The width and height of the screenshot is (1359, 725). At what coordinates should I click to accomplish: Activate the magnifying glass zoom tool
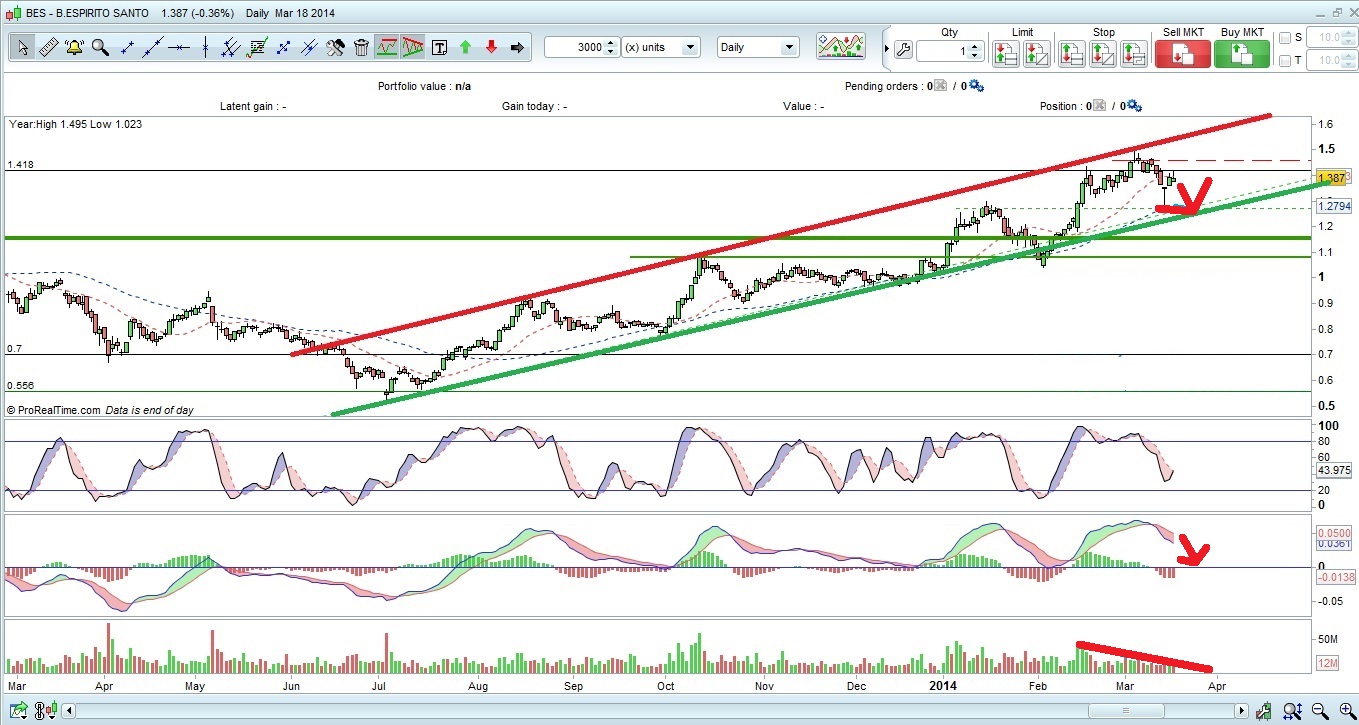click(100, 47)
